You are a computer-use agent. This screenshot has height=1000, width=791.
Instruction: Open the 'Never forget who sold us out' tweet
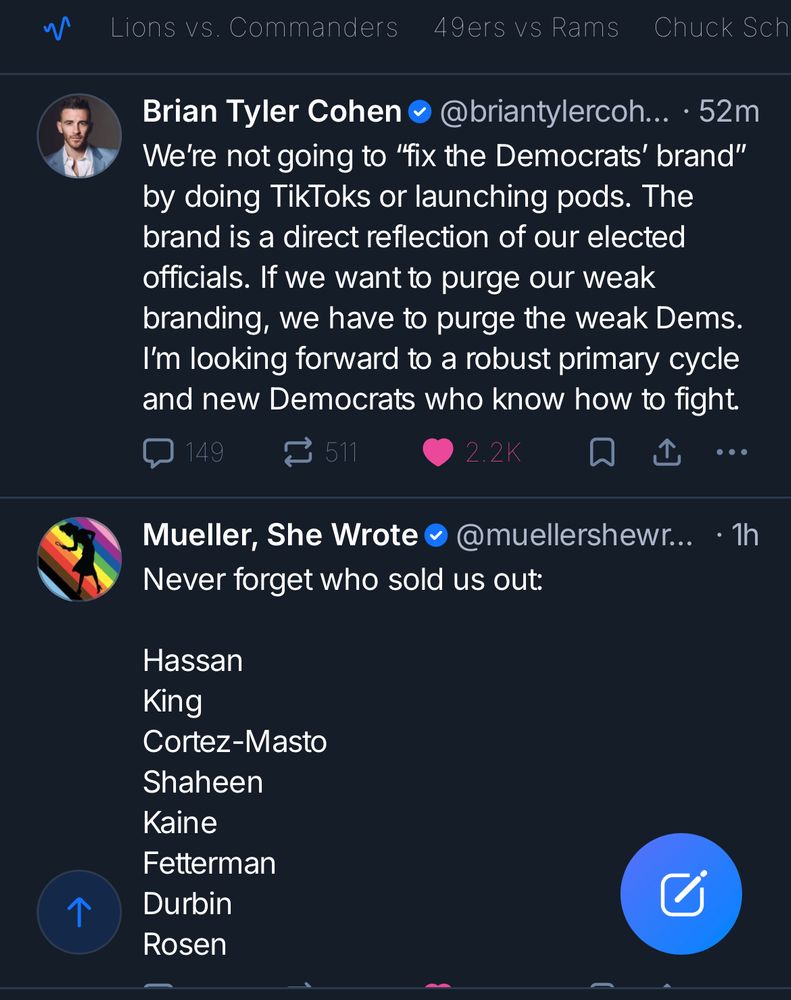pos(343,579)
